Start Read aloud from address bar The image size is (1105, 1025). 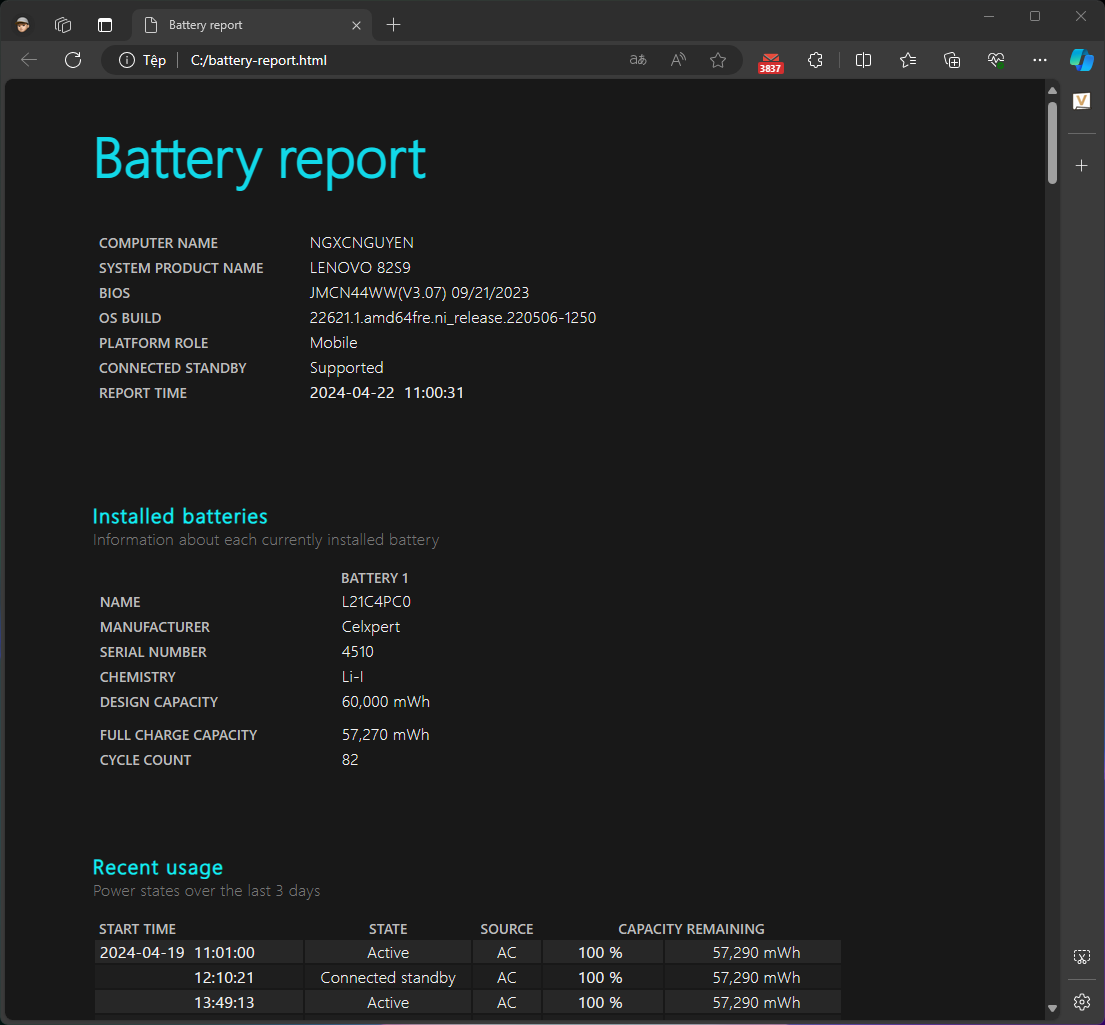point(678,60)
